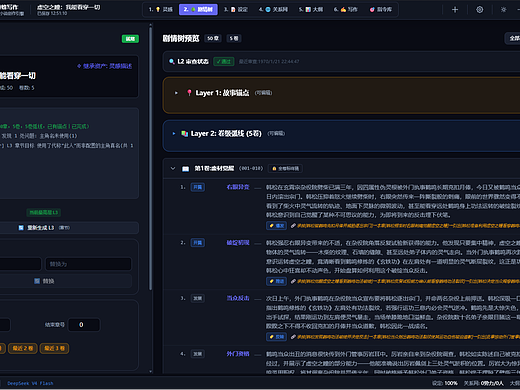Click the magnifier icon beside L2 审查状态

[172, 61]
